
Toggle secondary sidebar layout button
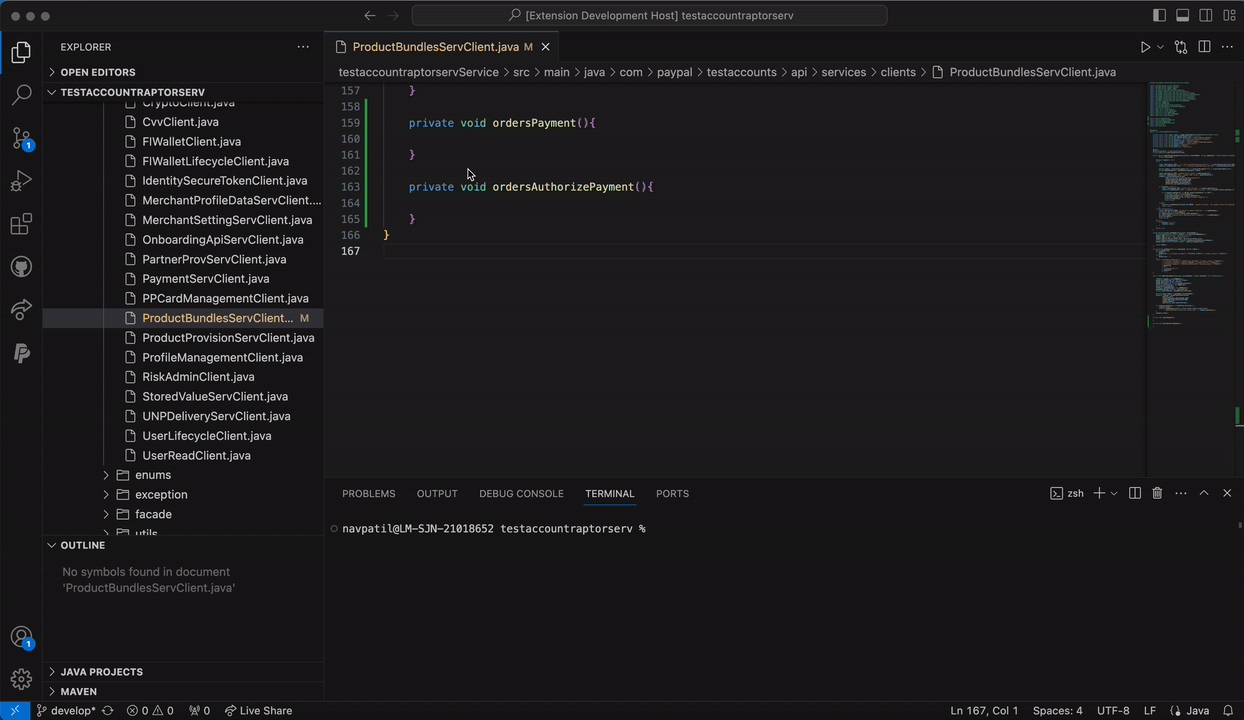(1206, 16)
